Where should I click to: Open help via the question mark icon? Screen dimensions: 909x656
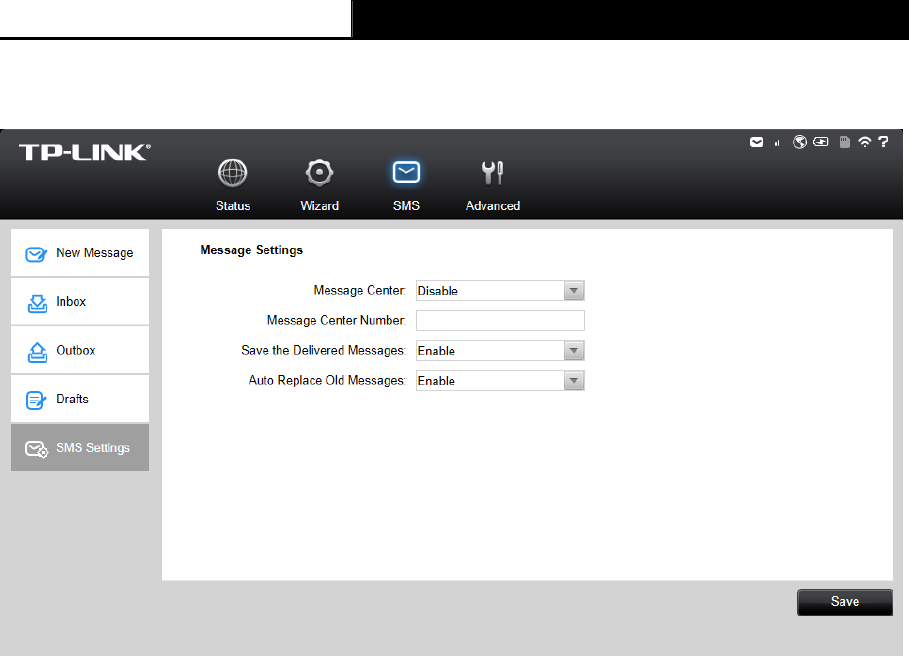(x=883, y=142)
